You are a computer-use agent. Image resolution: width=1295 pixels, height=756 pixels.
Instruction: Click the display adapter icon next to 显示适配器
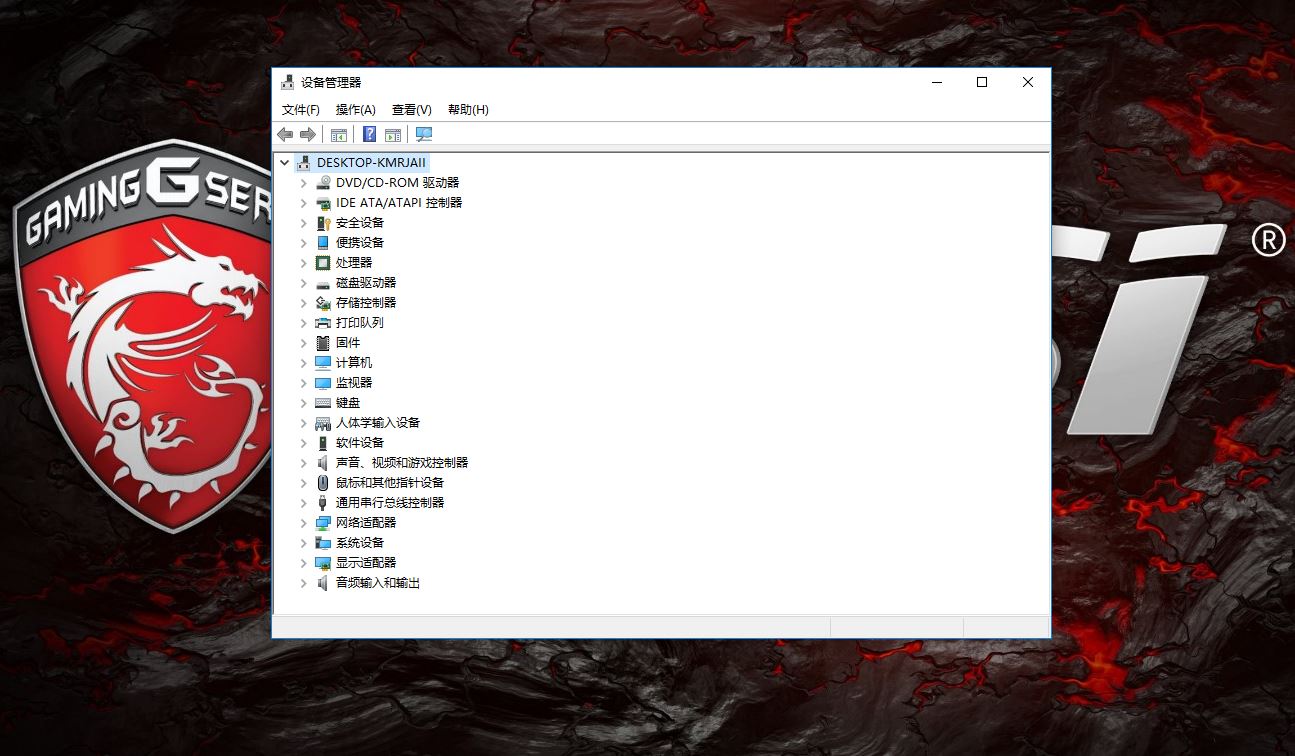point(323,562)
